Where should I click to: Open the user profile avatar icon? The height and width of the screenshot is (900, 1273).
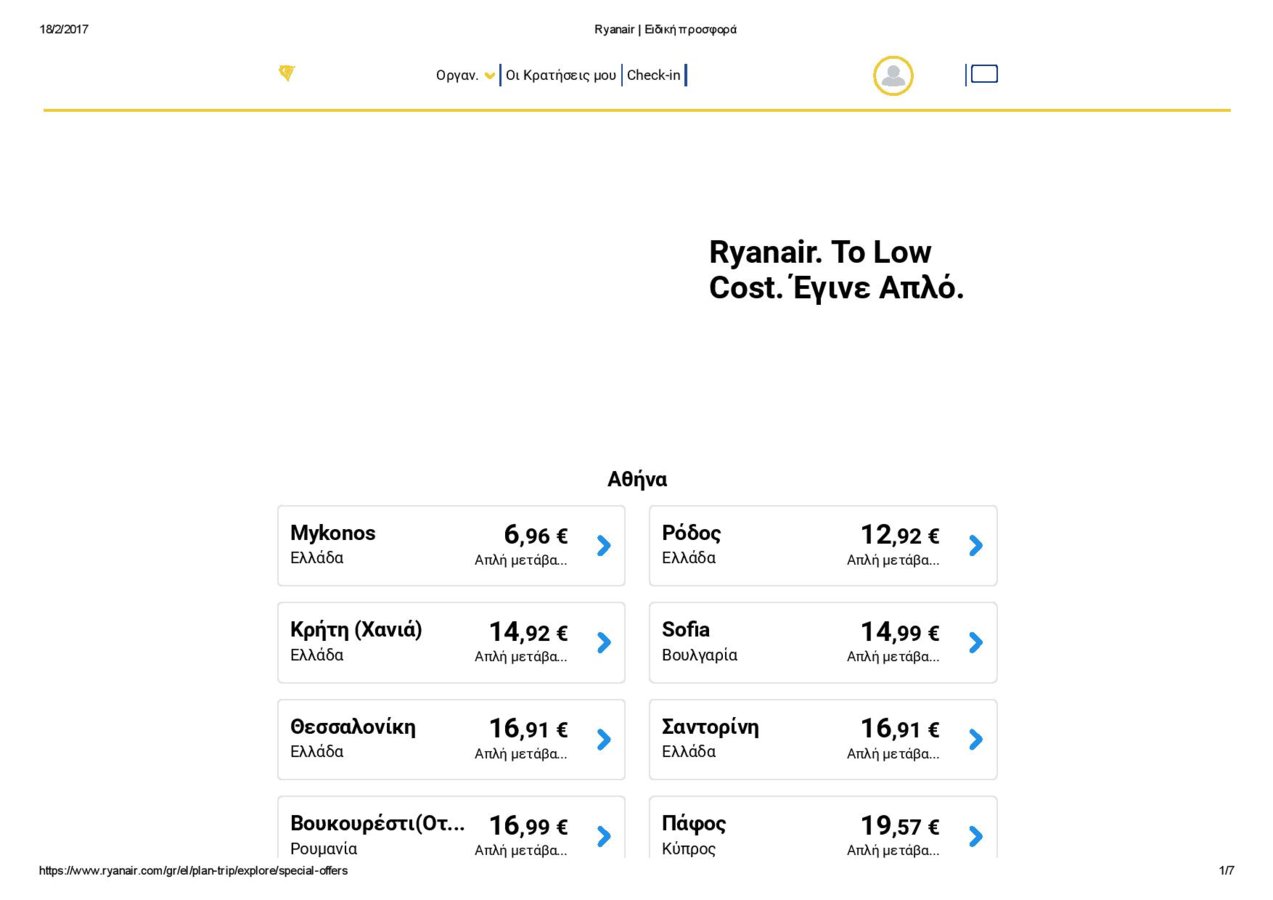893,76
